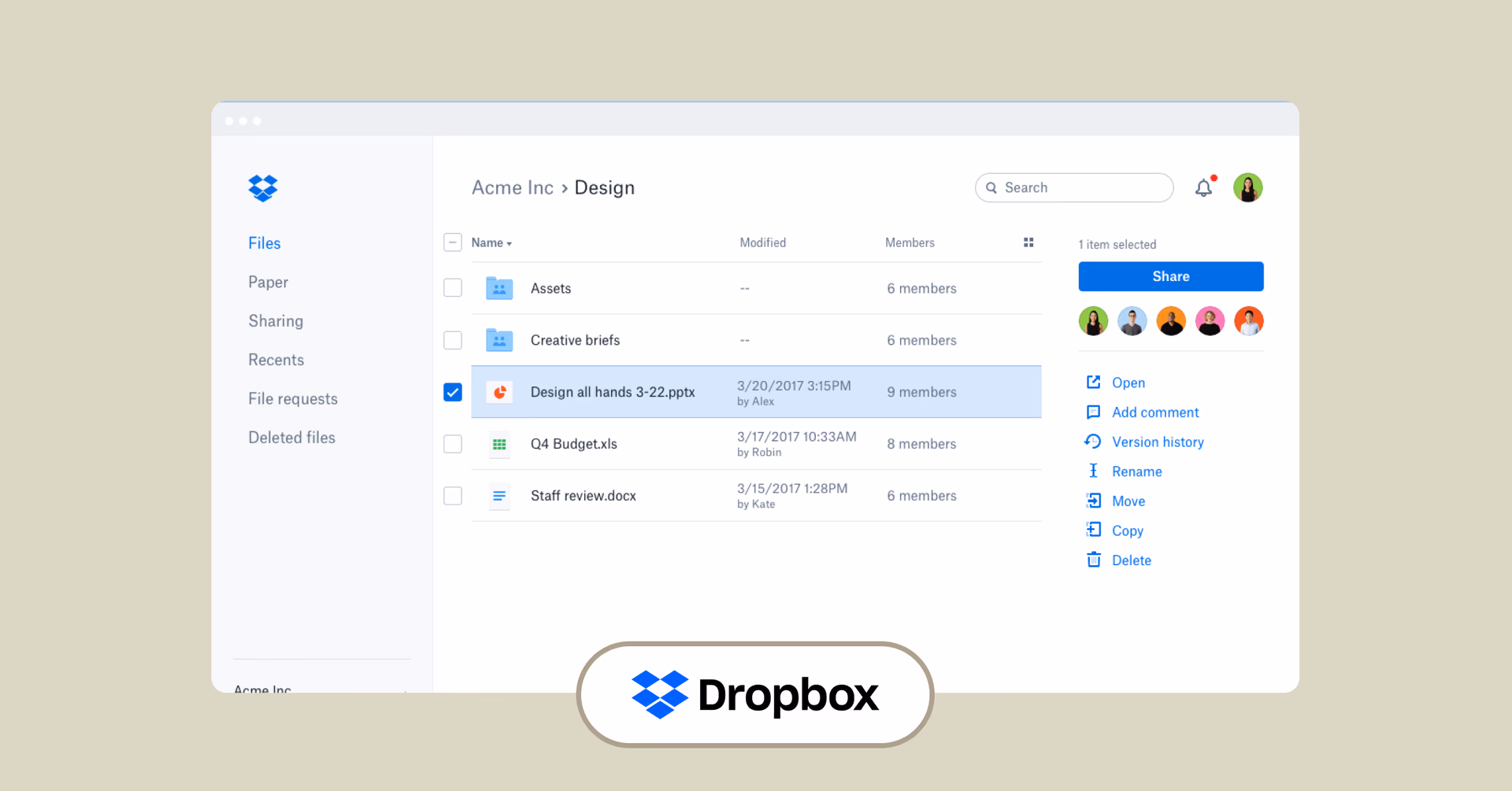Viewport: 1512px width, 791px height.
Task: Open the user profile avatar at top right
Action: point(1247,188)
